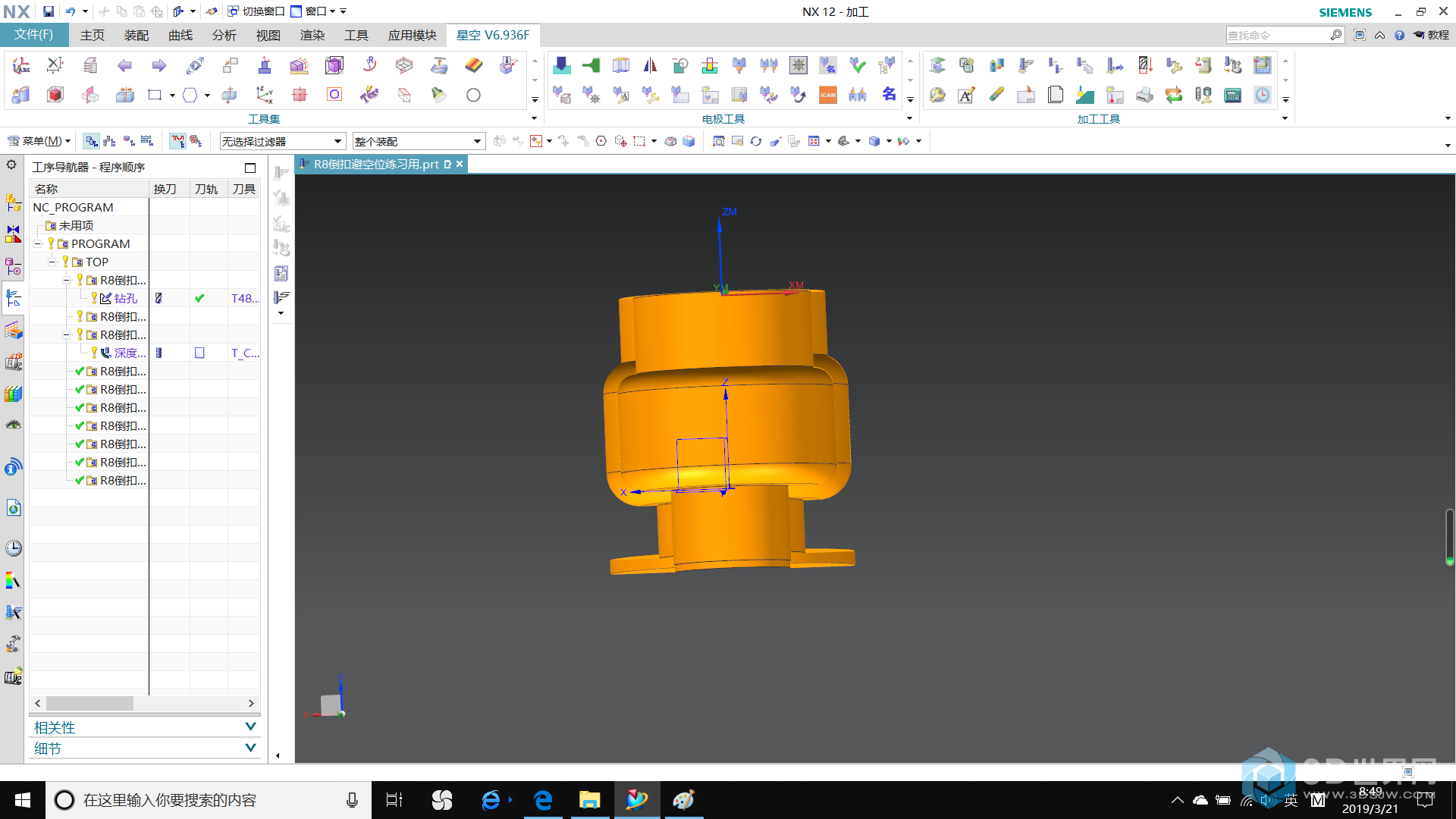
Task: Click the Windows Start button
Action: [x=23, y=800]
